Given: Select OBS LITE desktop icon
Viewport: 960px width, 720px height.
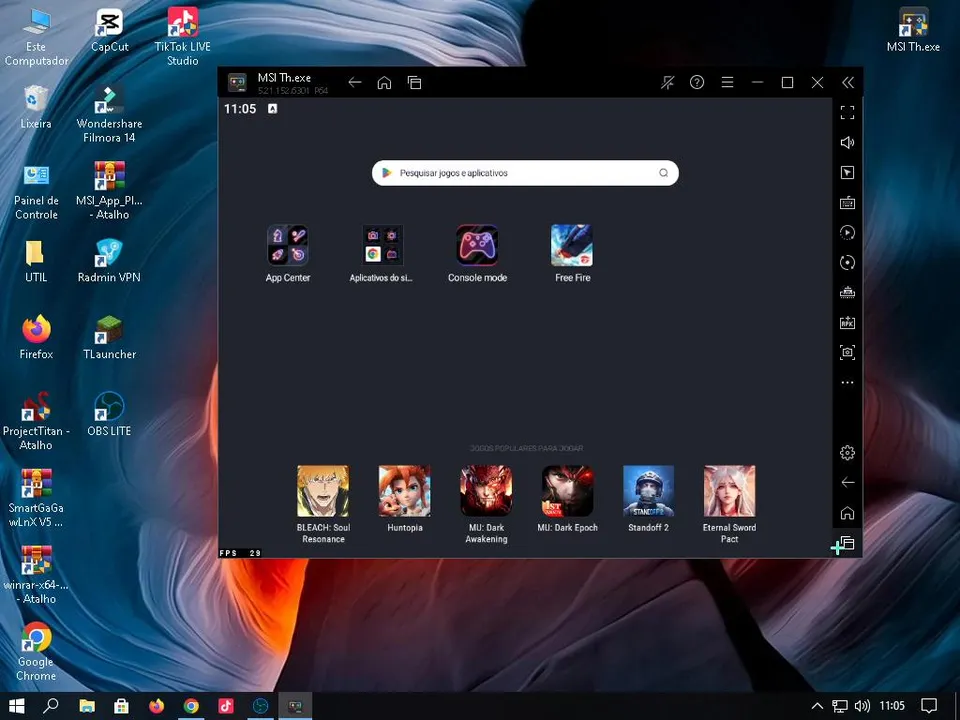Looking at the screenshot, I should click(x=109, y=414).
